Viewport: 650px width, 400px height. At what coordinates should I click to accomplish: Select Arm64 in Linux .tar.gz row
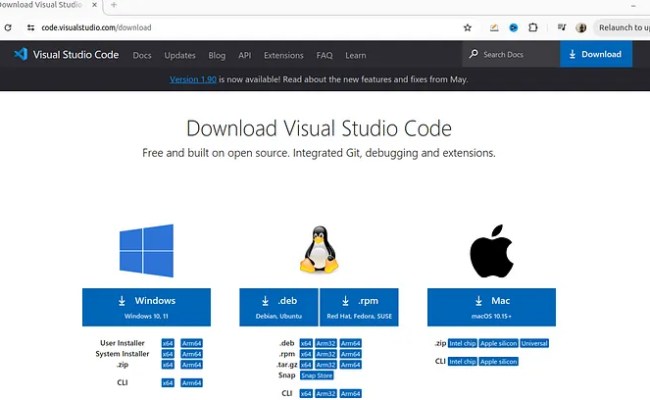[x=350, y=365]
